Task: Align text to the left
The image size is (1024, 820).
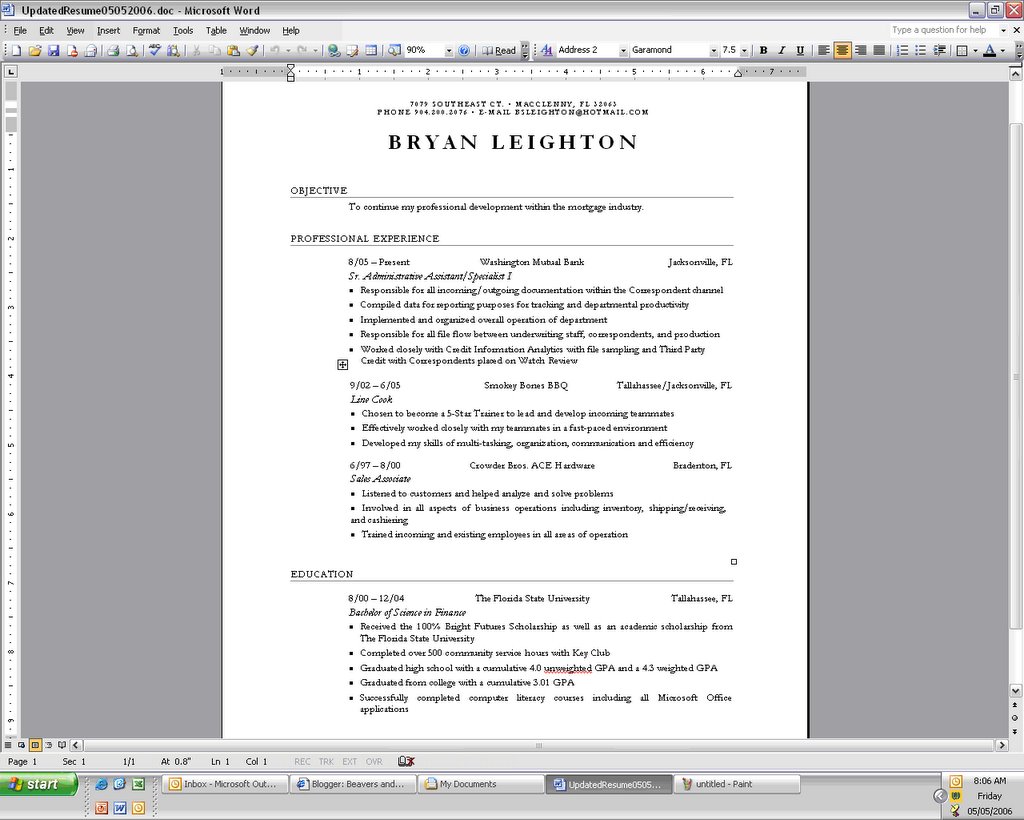Action: point(824,50)
